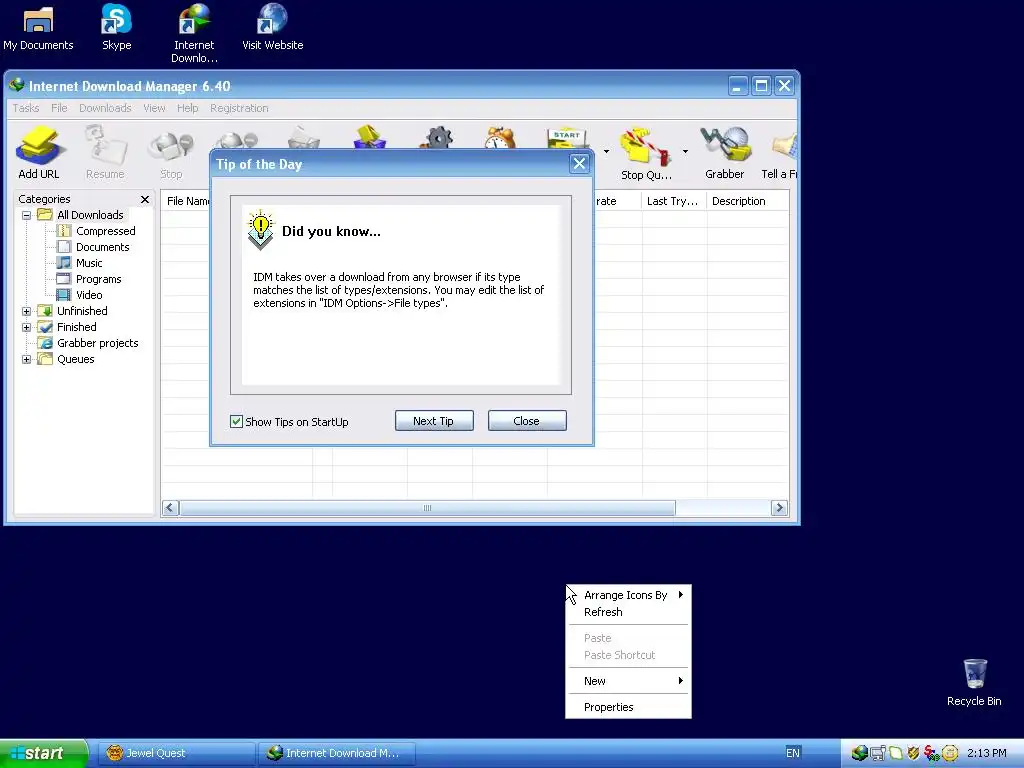Select the Recycle Bin icon

point(974,682)
